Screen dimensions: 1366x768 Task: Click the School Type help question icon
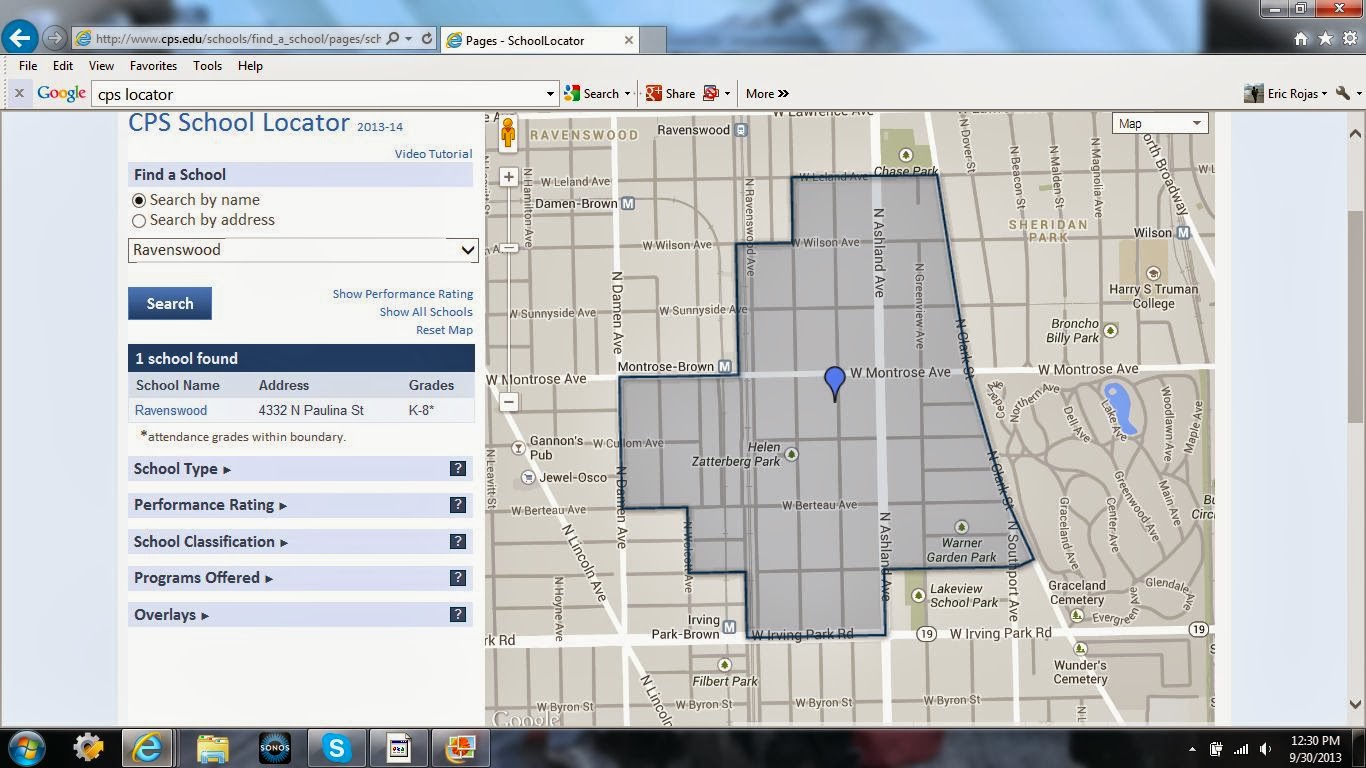coord(458,469)
